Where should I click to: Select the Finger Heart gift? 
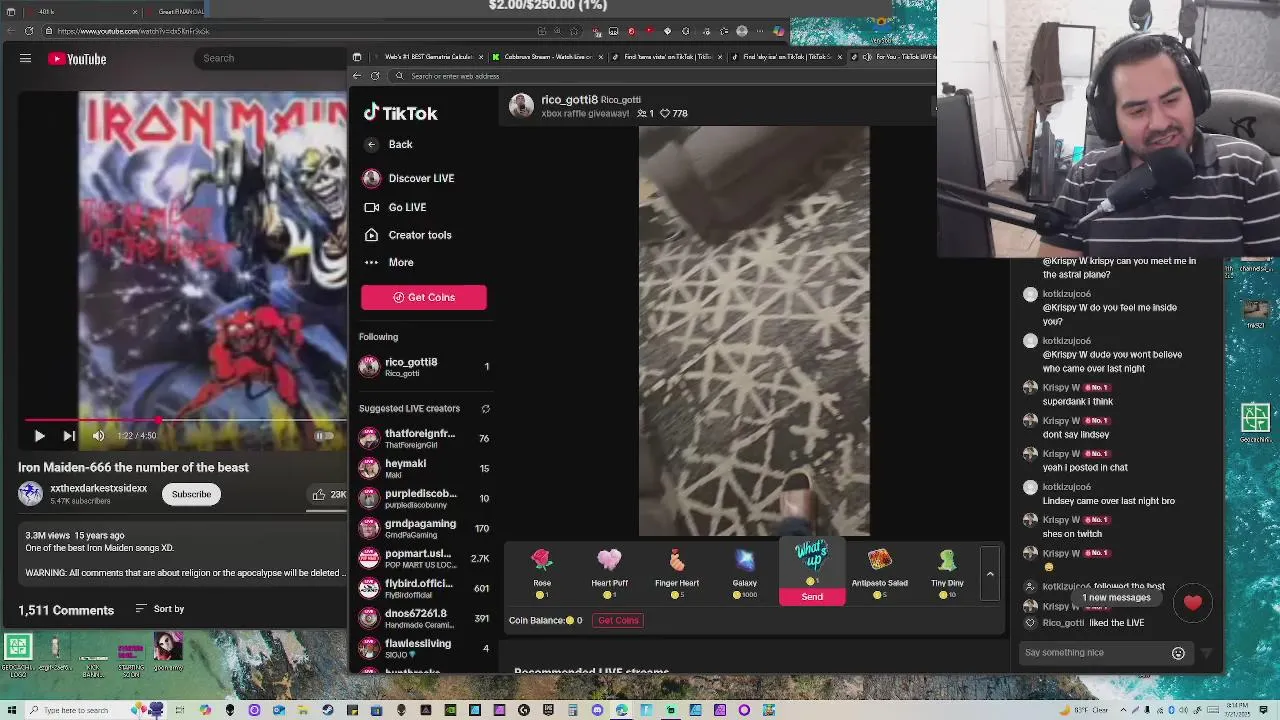click(677, 573)
